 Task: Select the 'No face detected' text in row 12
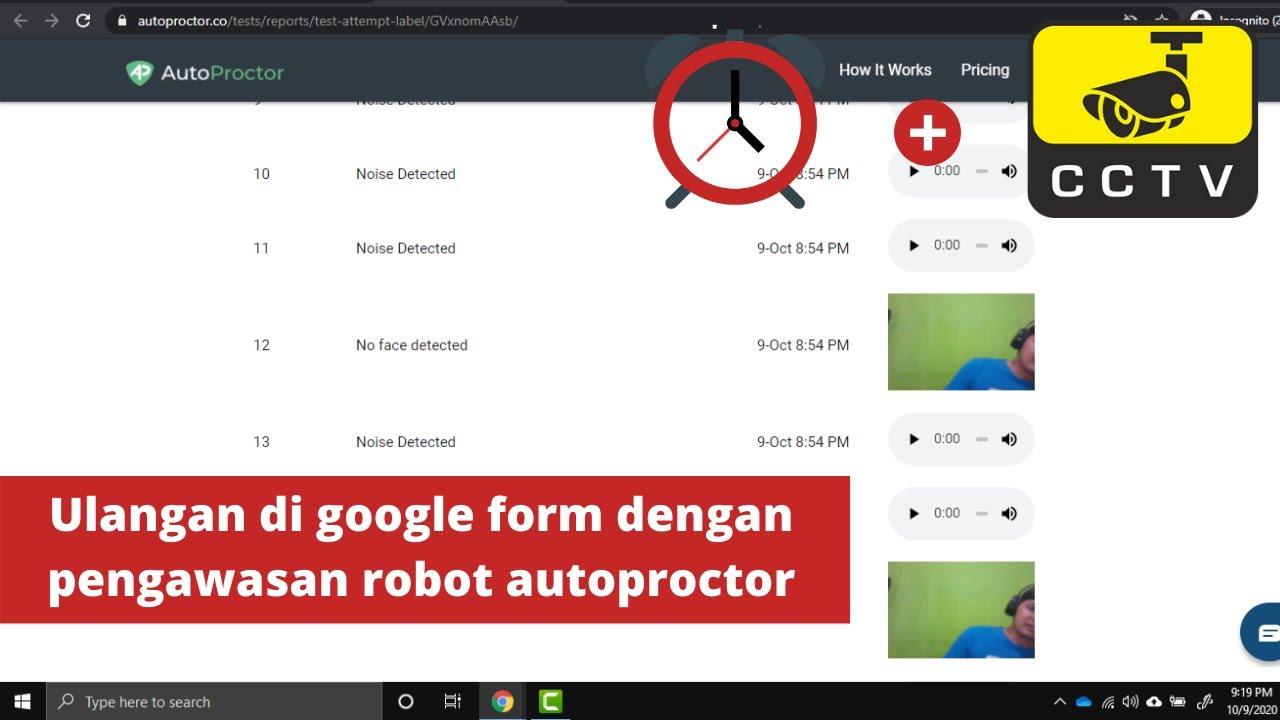[412, 345]
